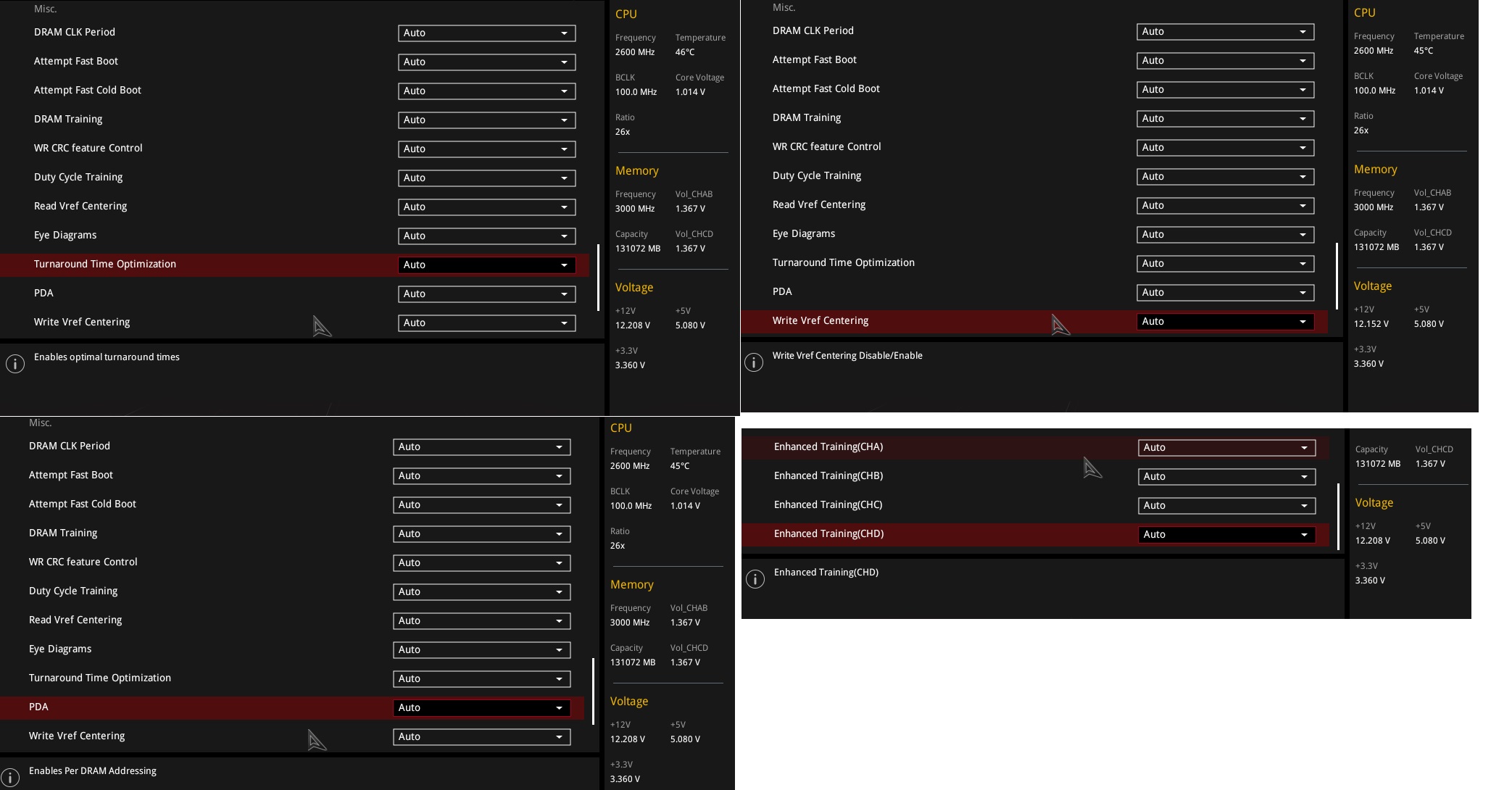
Task: Select the Enhanced Training(CHB) row label
Action: [x=828, y=476]
